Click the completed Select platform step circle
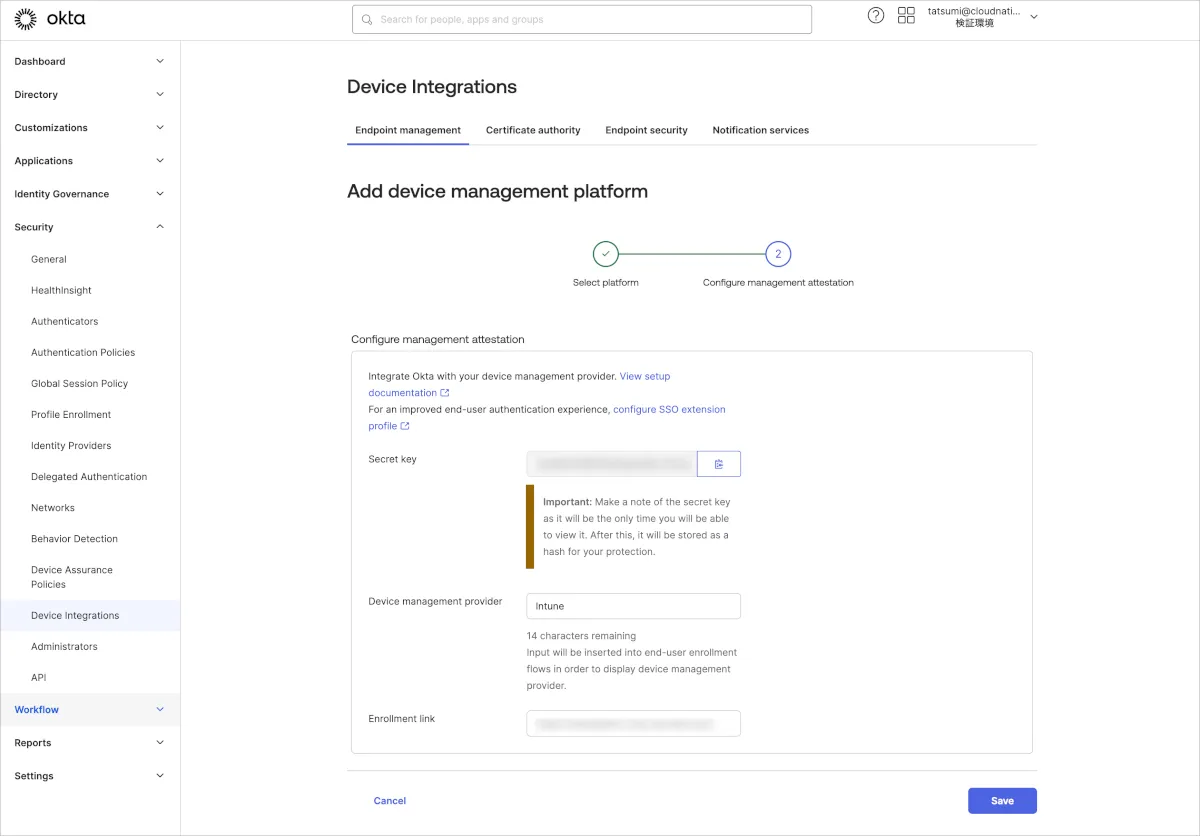Viewport: 1200px width, 836px height. (x=605, y=254)
